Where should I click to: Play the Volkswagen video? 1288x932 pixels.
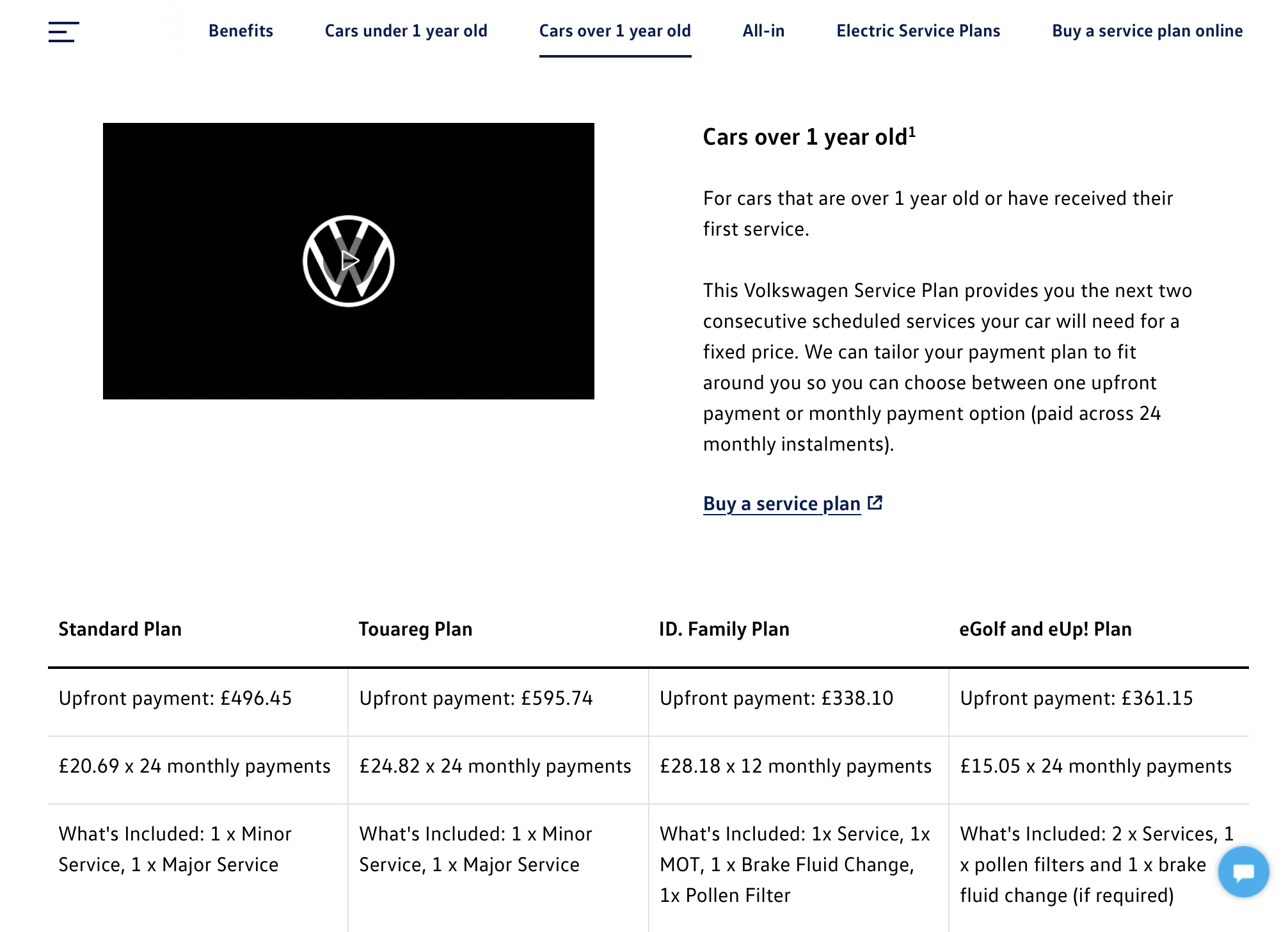click(349, 261)
